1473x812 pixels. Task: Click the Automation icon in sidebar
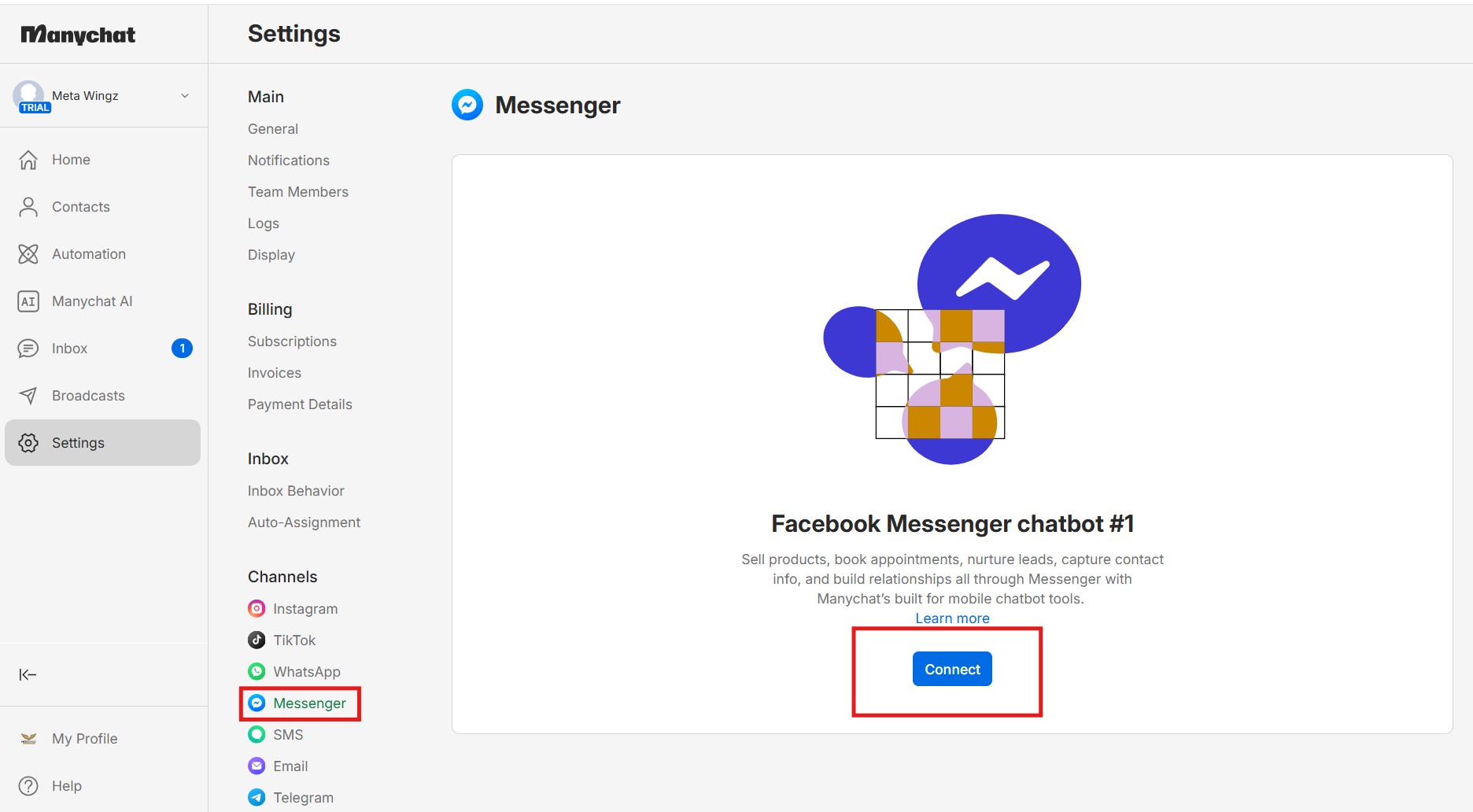[28, 254]
